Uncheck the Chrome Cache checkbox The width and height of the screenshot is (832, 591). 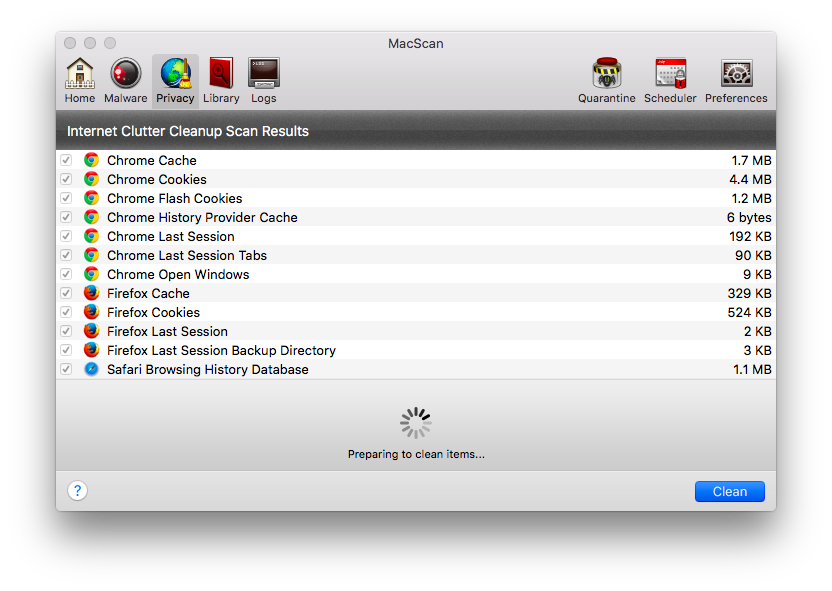(66, 160)
